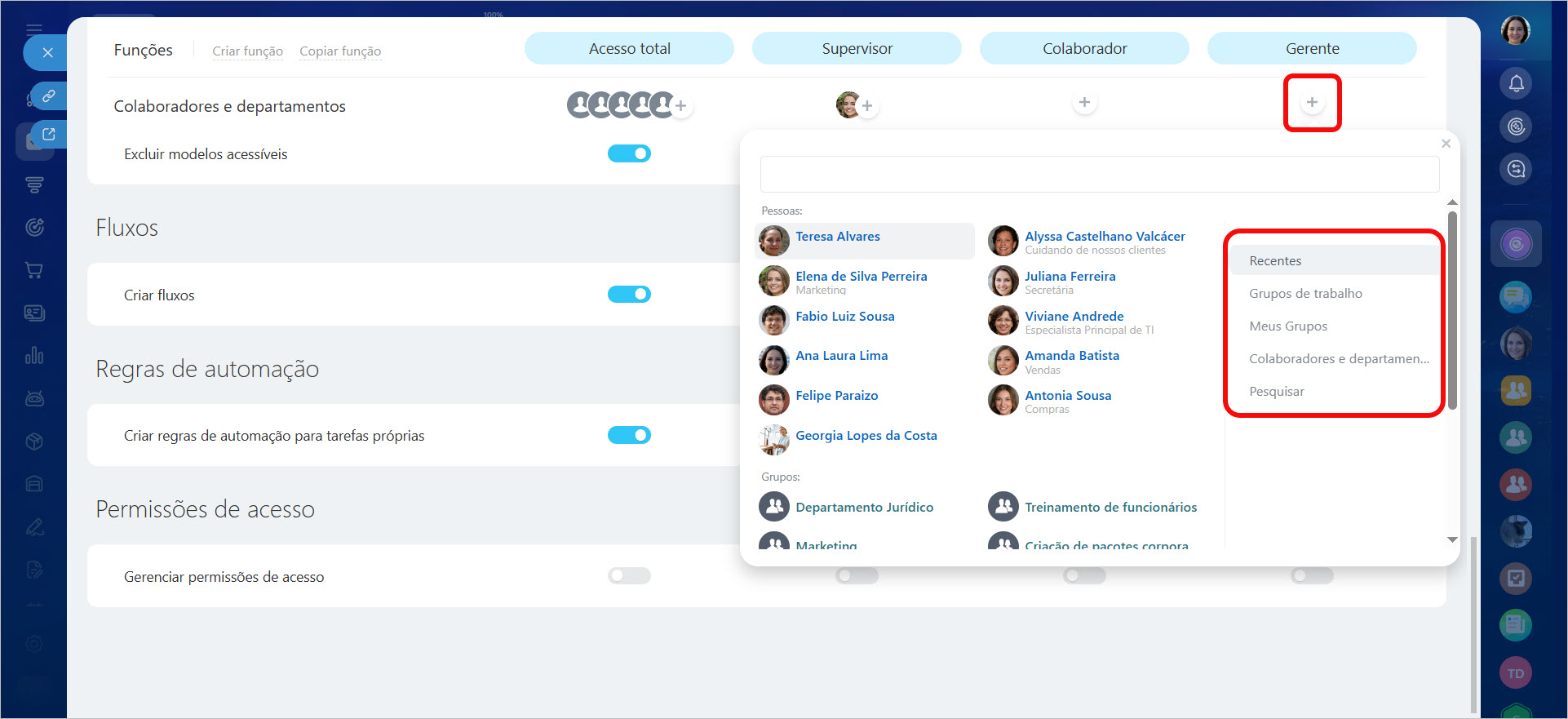Click the open-in-new-window icon on the left

tap(48, 135)
